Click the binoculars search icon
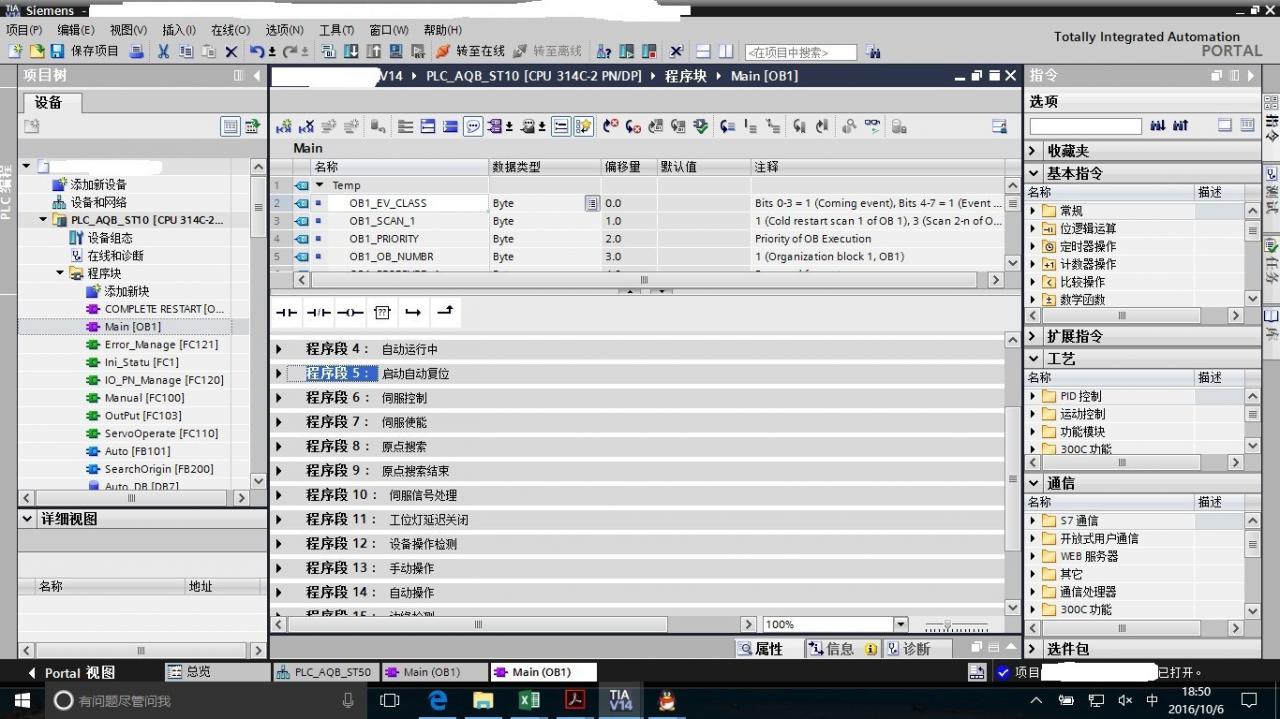This screenshot has height=719, width=1280. 873,52
